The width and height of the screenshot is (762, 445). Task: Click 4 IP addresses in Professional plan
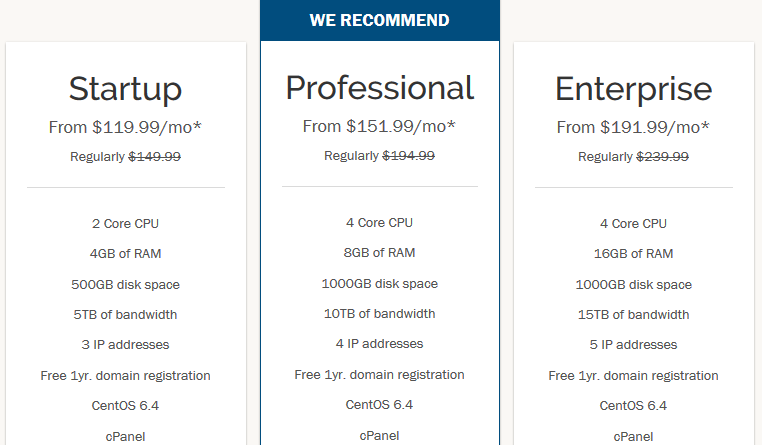(380, 344)
